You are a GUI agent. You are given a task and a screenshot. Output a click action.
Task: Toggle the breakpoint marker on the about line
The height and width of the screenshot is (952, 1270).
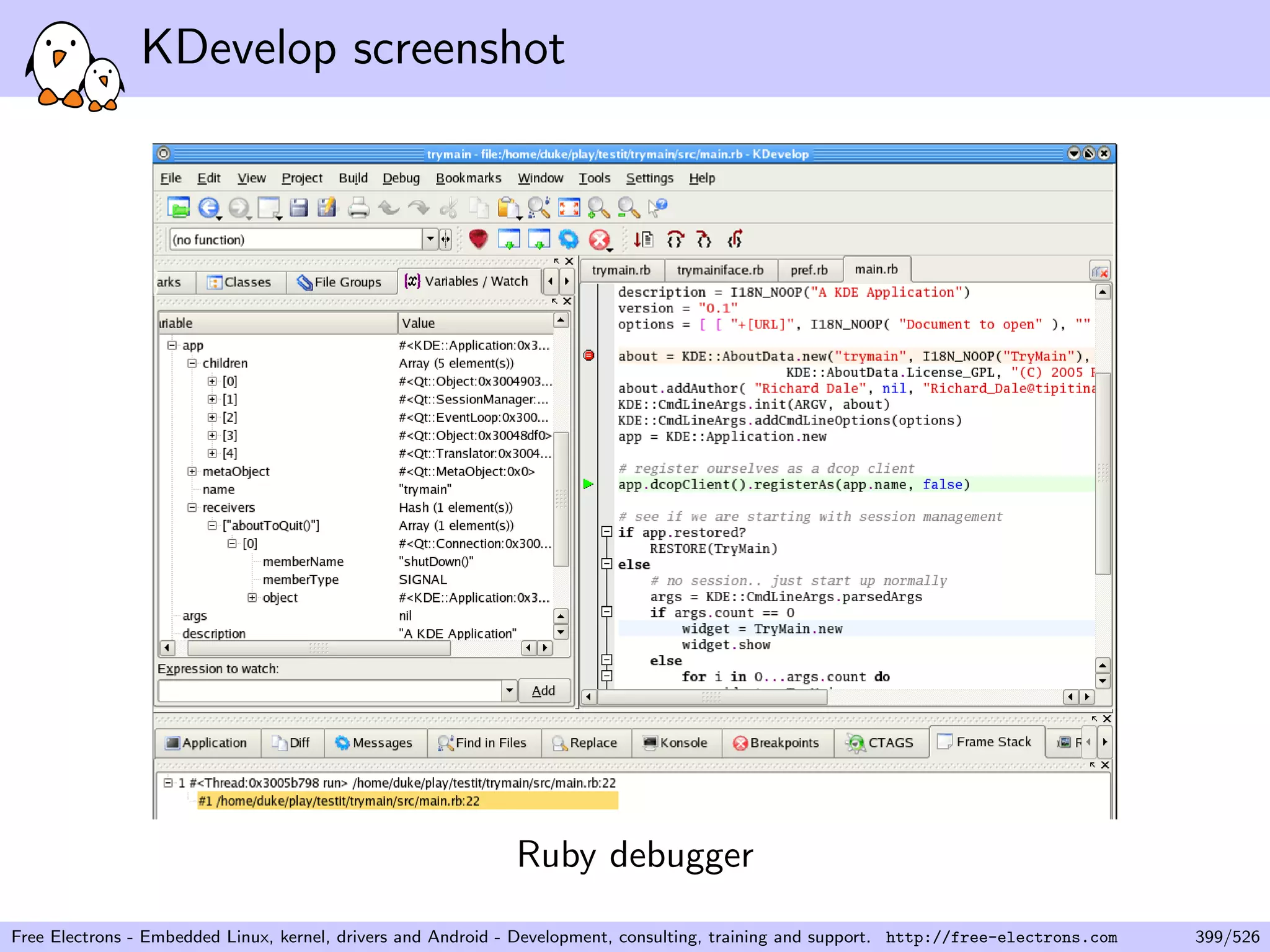tap(589, 355)
